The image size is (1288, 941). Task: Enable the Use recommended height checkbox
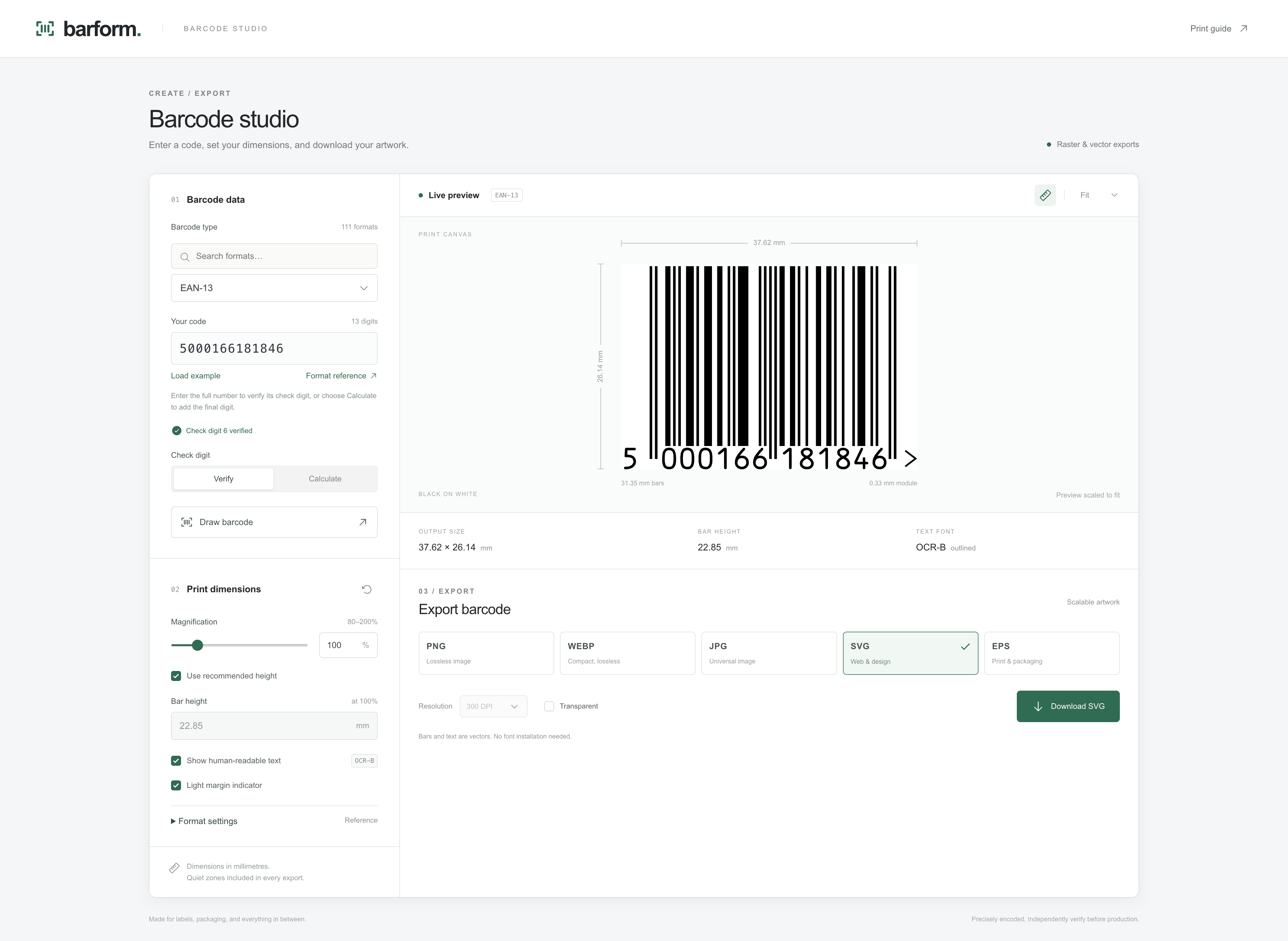click(176, 676)
